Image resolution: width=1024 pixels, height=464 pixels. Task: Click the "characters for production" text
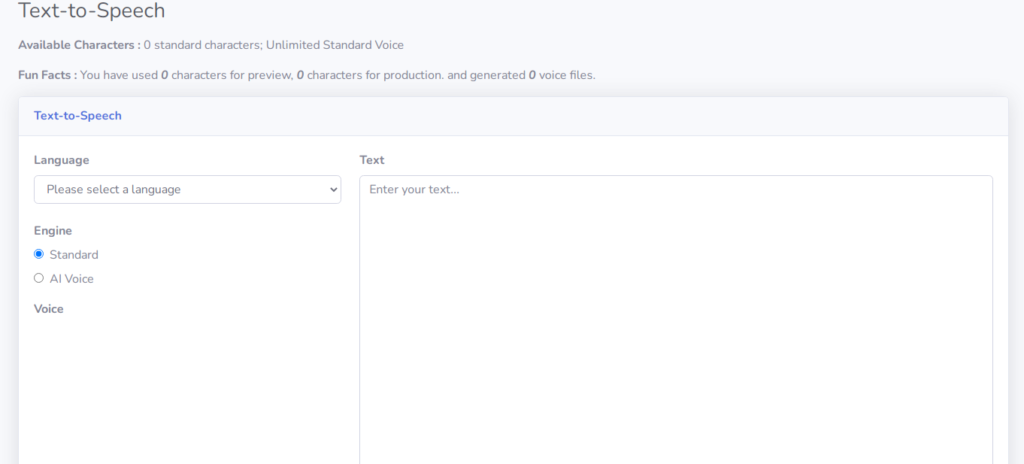375,75
